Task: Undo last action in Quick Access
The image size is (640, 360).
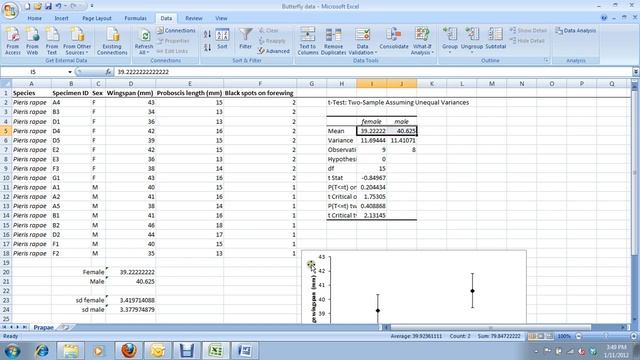Action: 58,6
